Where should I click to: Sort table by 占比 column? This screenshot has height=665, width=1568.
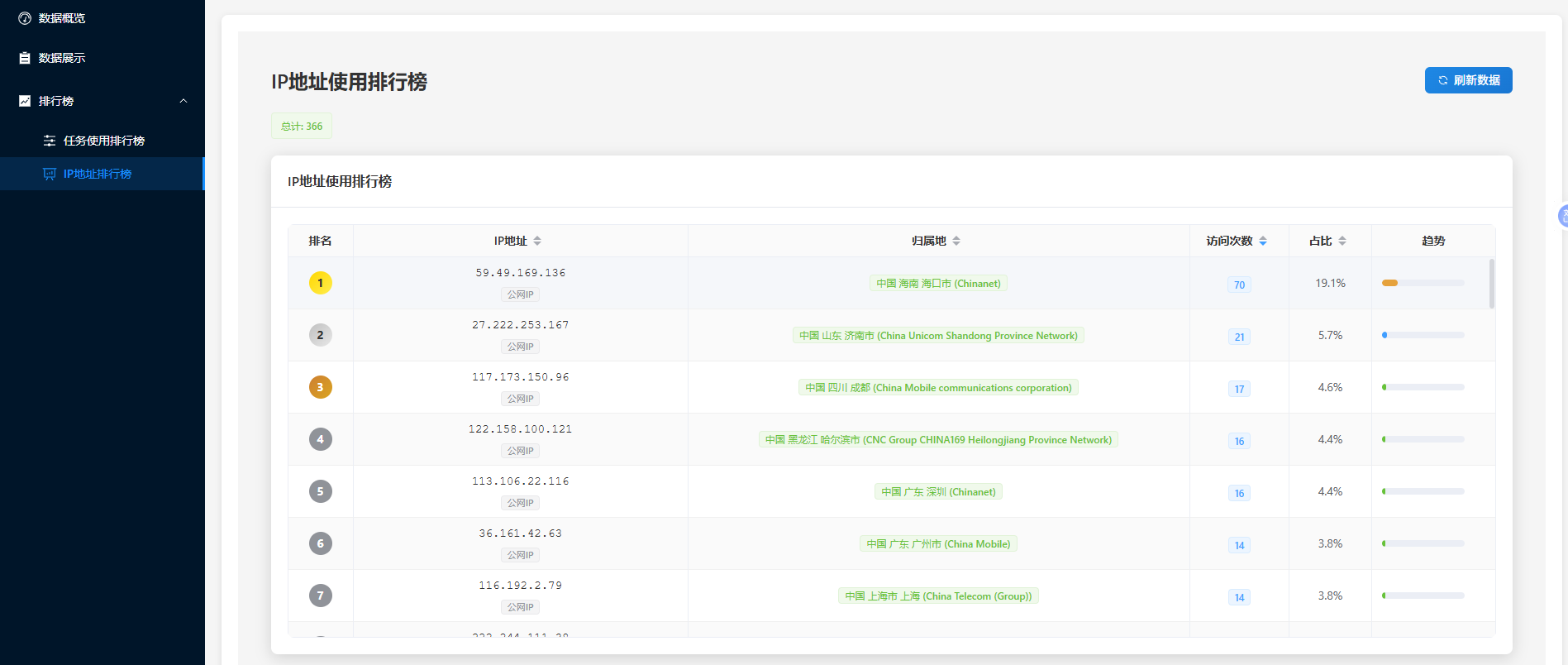coord(1342,241)
